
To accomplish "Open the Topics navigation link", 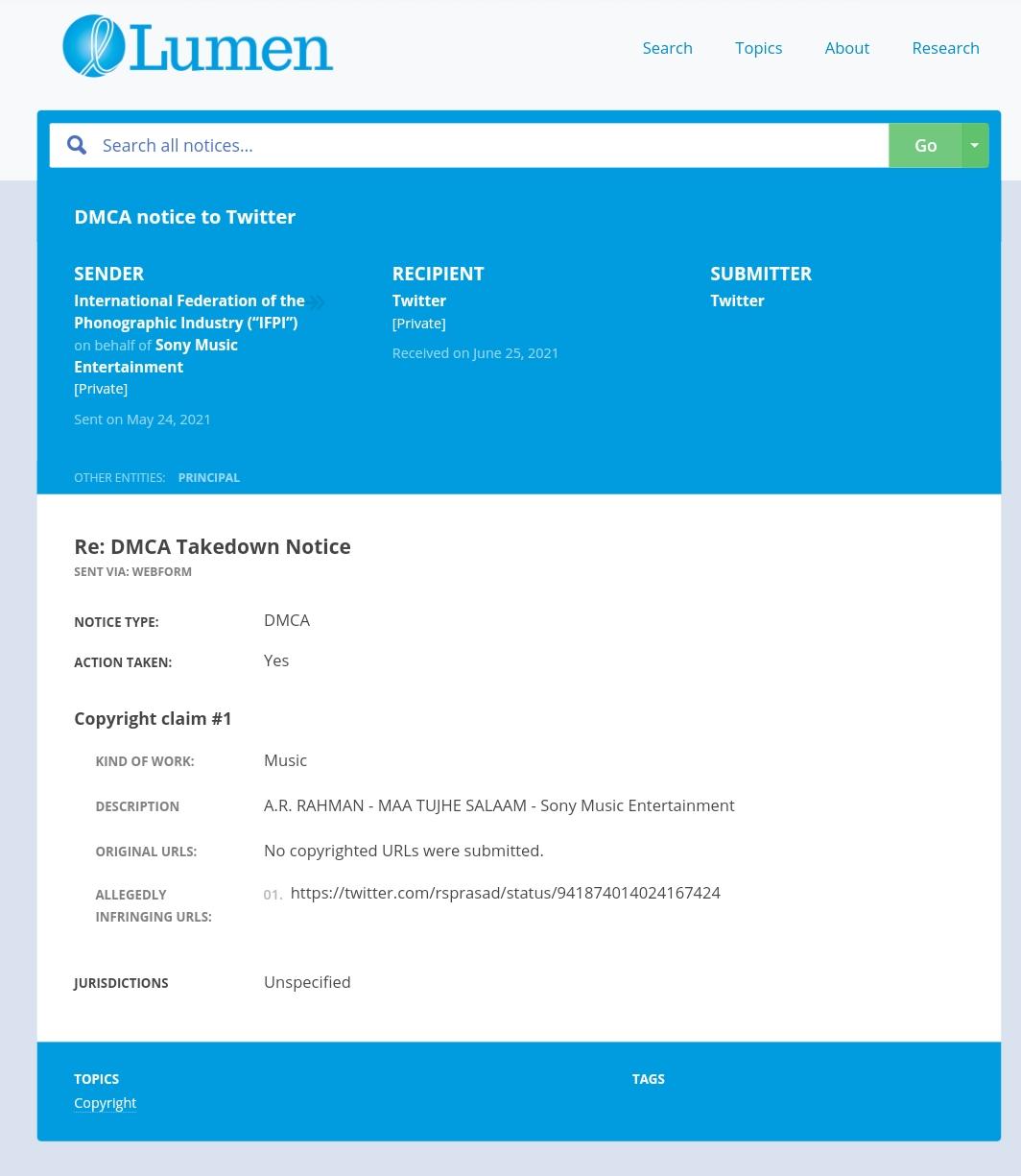I will tap(758, 48).
